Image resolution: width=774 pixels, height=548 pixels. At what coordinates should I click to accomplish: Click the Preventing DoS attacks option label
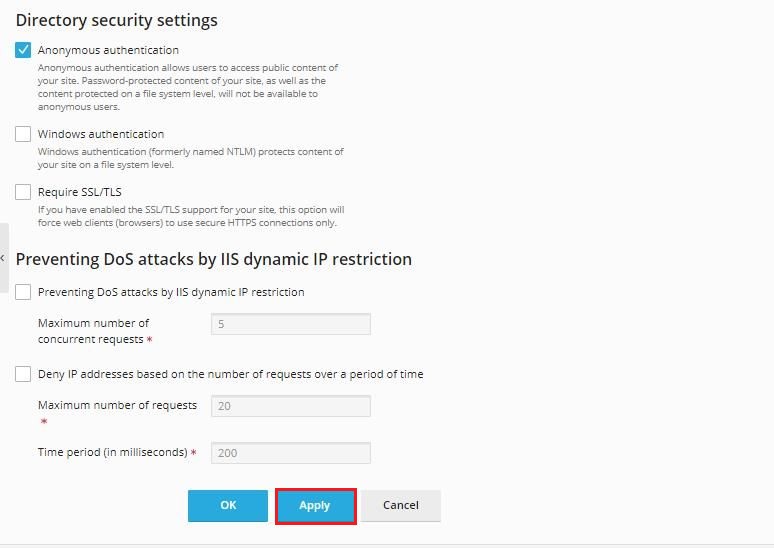point(171,292)
